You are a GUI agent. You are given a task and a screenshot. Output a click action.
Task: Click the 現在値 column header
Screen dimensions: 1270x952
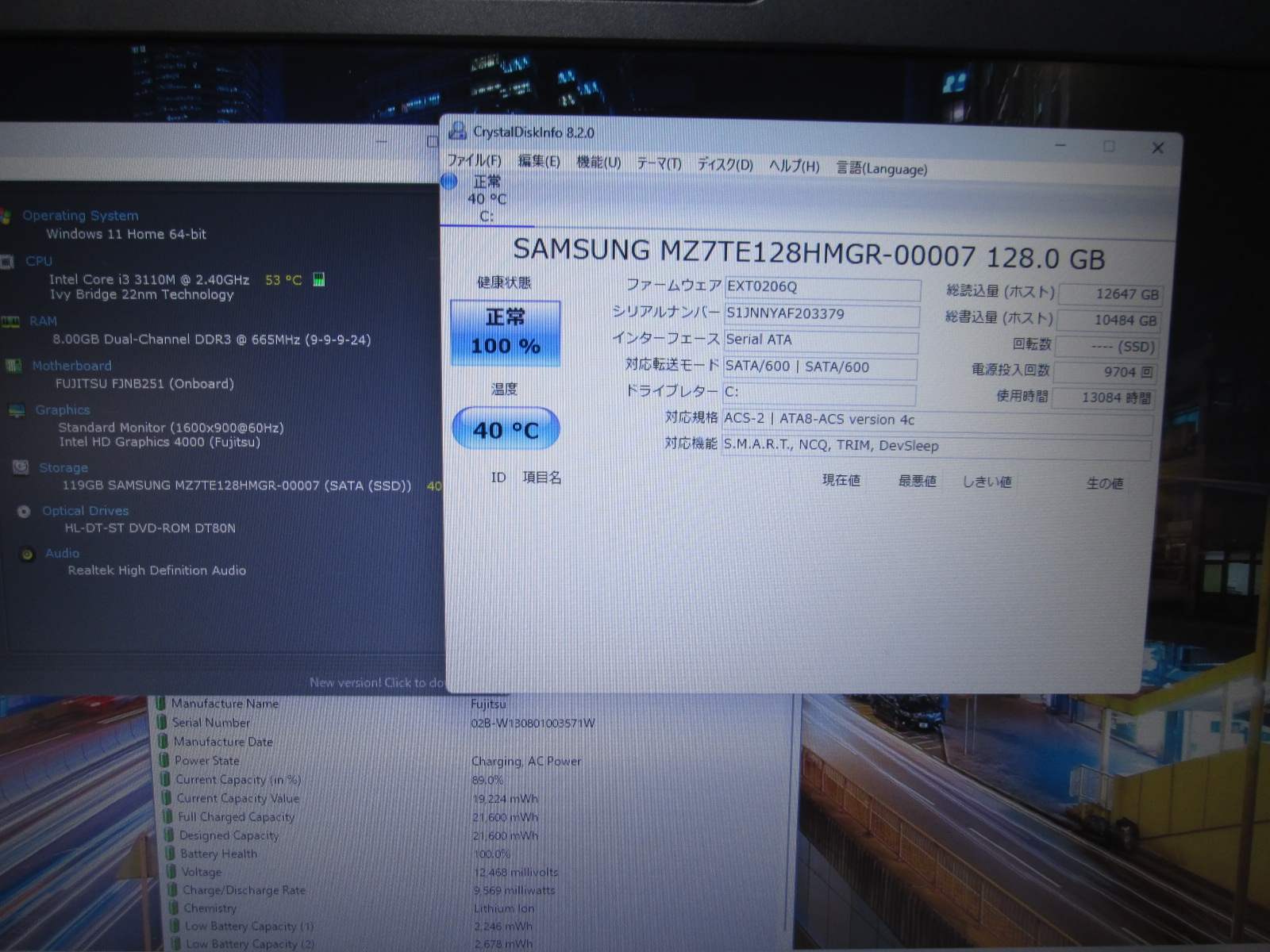[x=841, y=480]
